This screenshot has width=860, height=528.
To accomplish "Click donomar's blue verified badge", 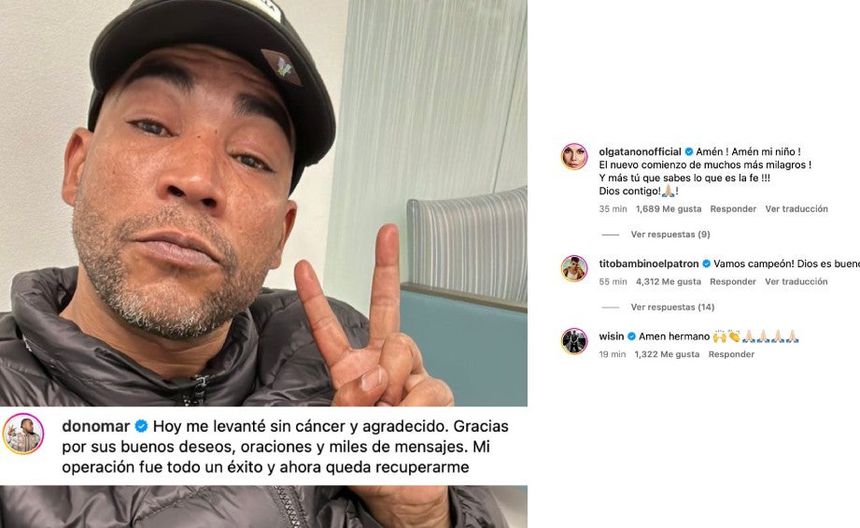I will click(141, 426).
